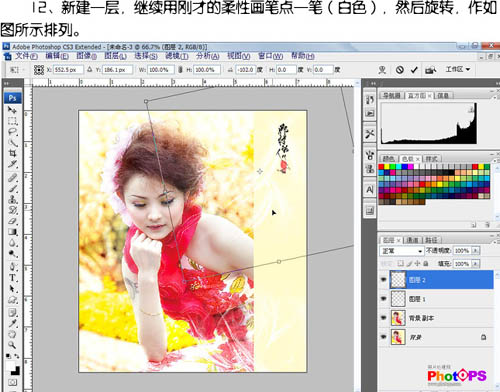
Task: Hide layer 图层 2 with its eye icon
Action: tap(384, 280)
